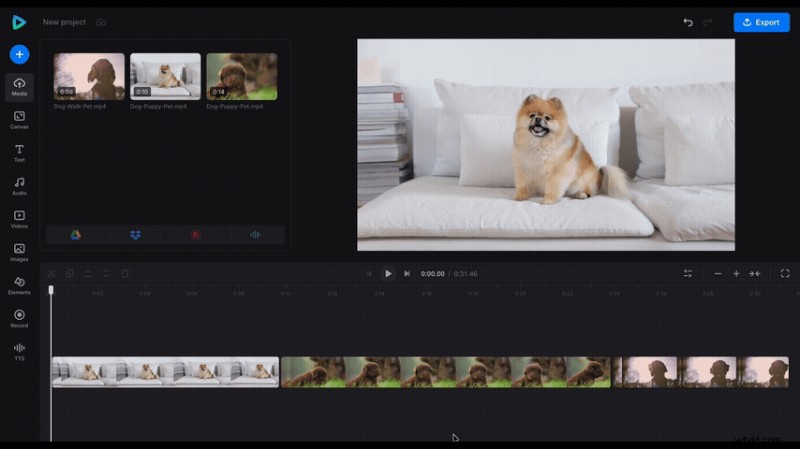
Task: Click the duplicate clip icon
Action: pos(70,273)
